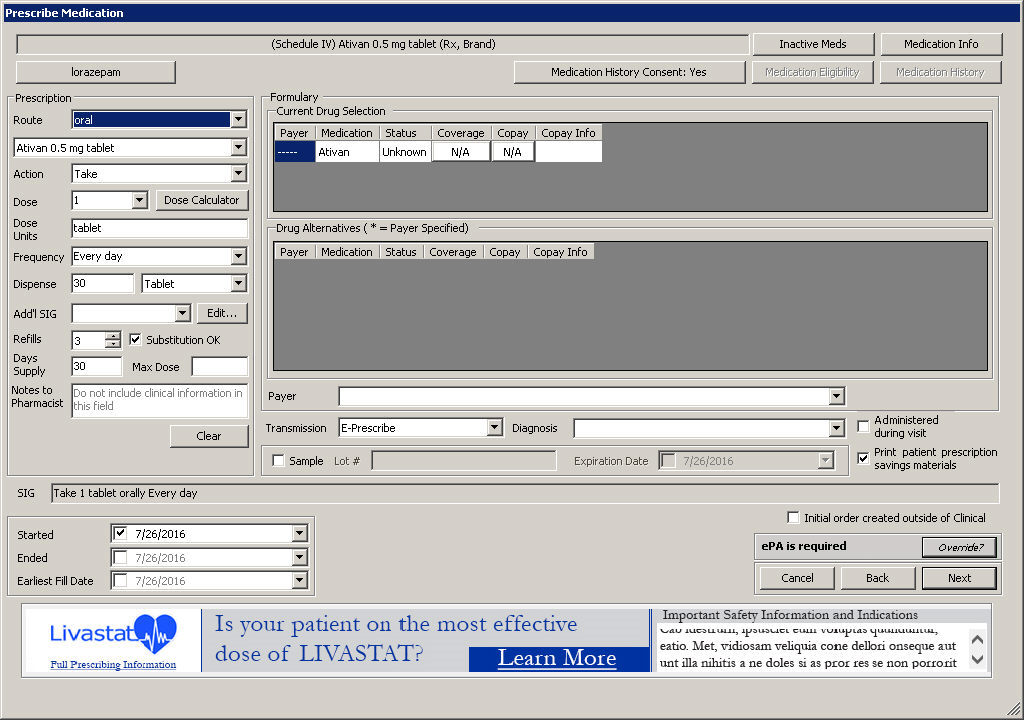Screen dimensions: 1024x720
Task: Open the Started date picker arrow
Action: point(299,534)
